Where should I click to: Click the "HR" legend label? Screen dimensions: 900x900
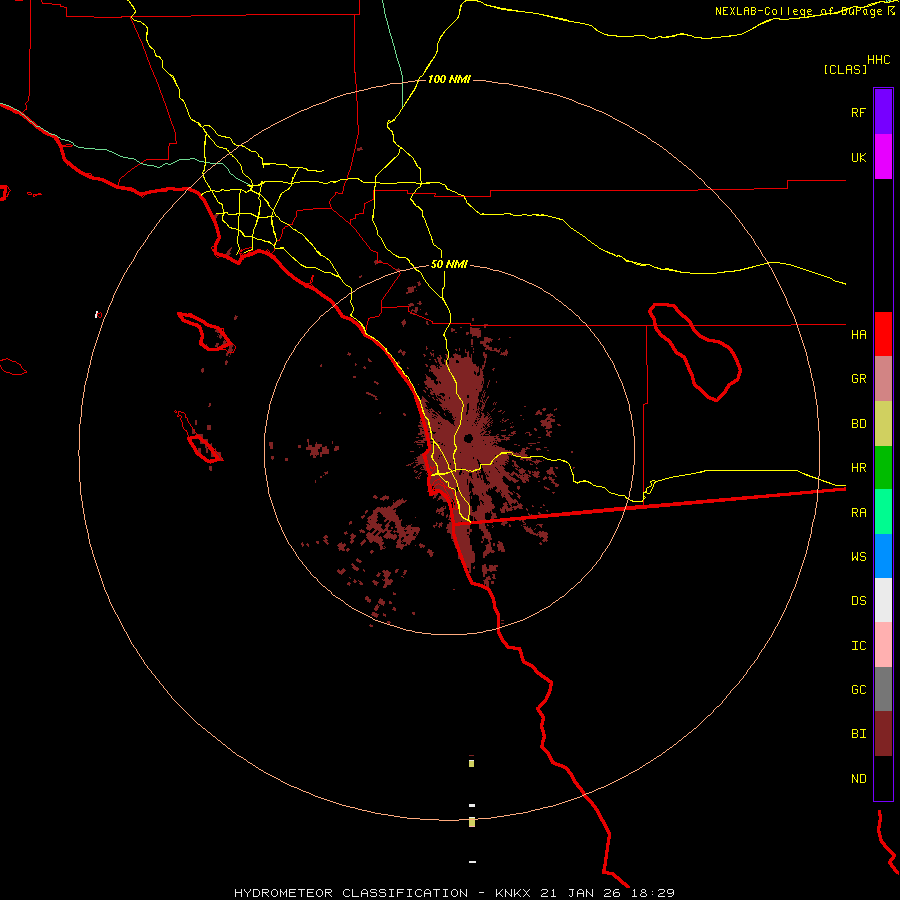pos(858,468)
